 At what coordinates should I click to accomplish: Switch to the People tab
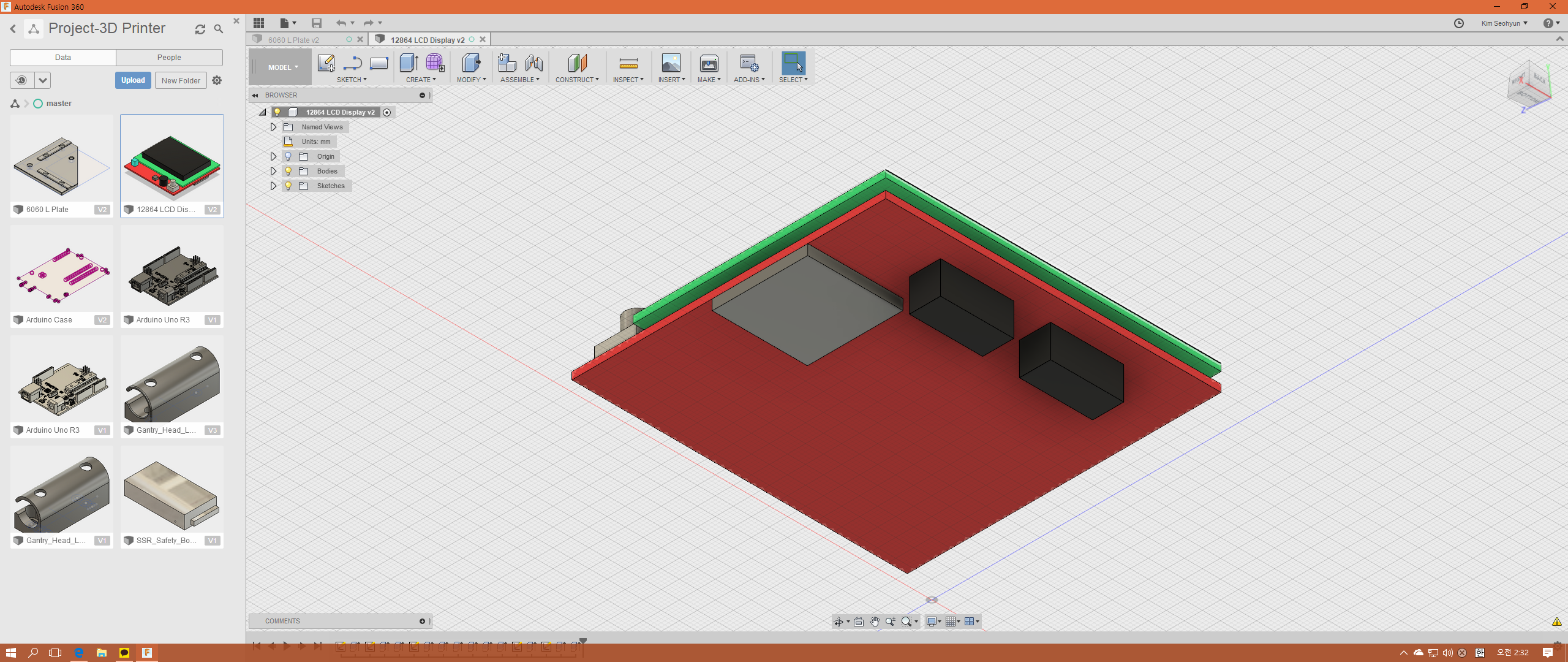[x=169, y=58]
